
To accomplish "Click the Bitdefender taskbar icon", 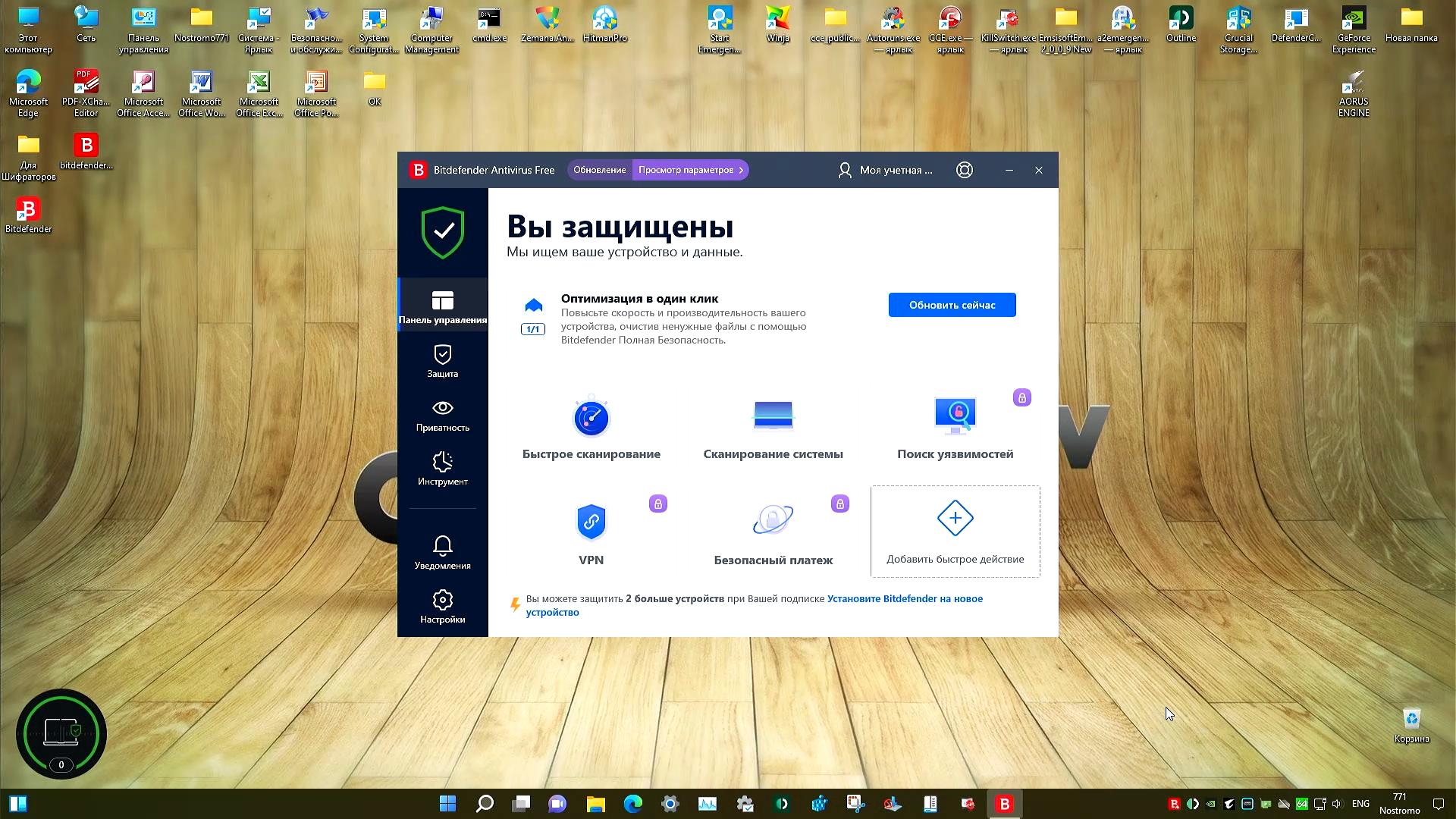I will point(1004,803).
